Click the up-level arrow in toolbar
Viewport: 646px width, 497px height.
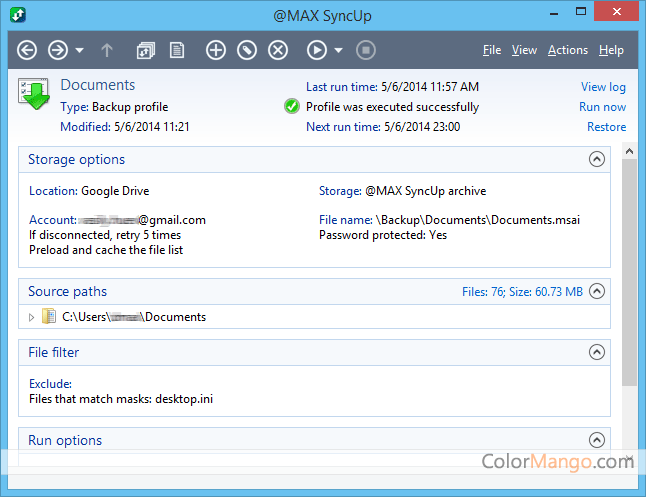point(107,50)
